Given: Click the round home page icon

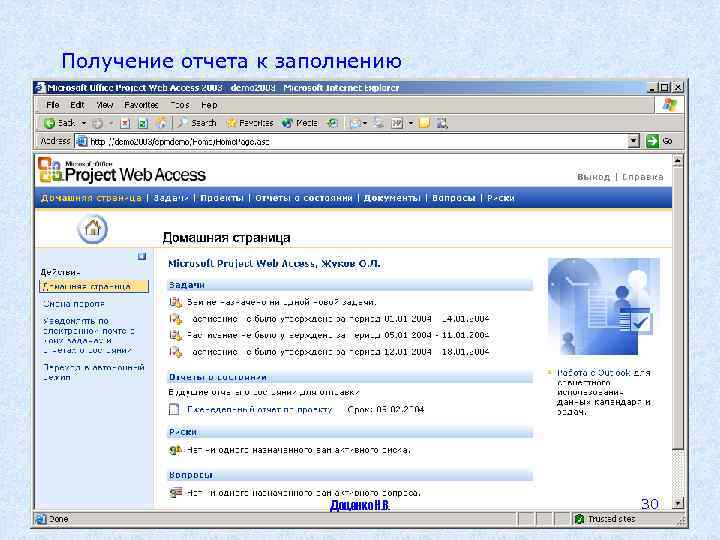Looking at the screenshot, I should (93, 228).
